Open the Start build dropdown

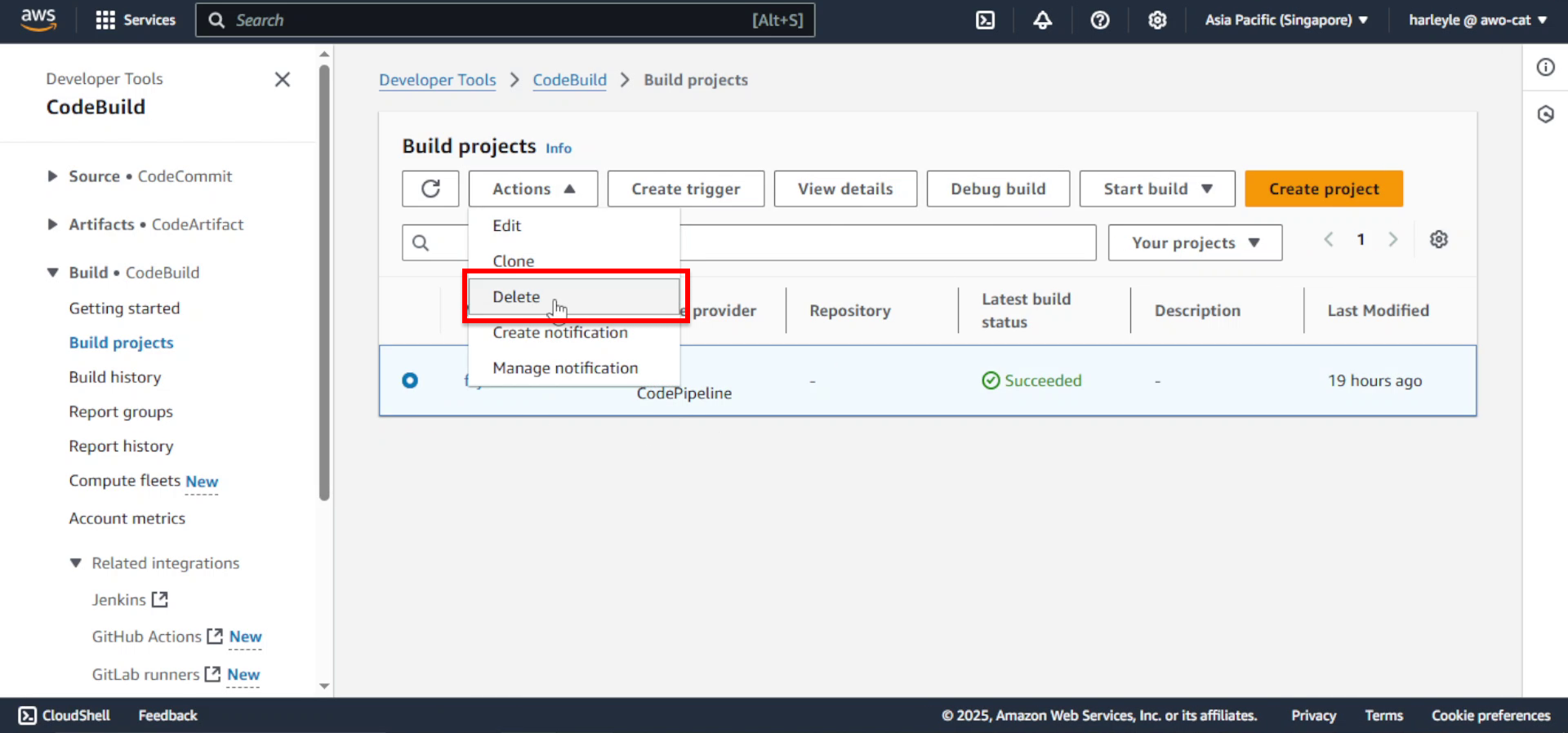pos(1157,189)
